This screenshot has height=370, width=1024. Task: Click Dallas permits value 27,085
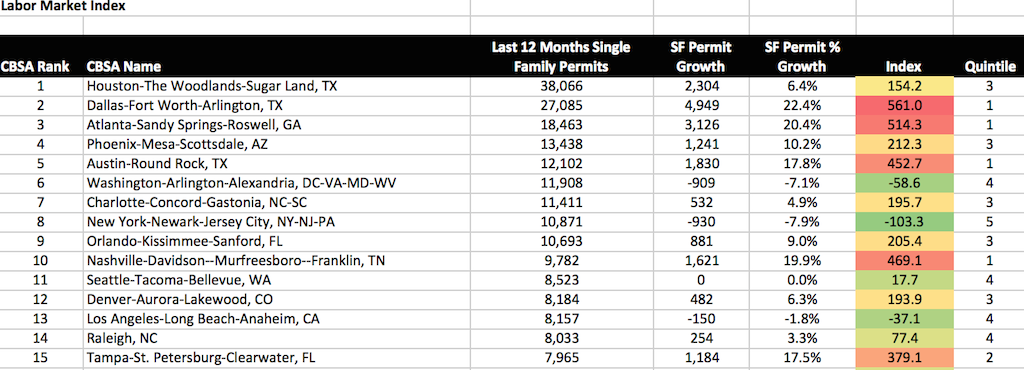[562, 105]
